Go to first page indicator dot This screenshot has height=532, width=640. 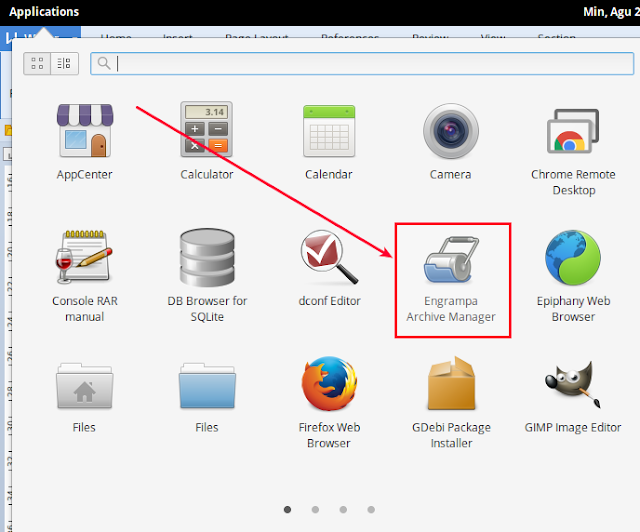[x=287, y=509]
